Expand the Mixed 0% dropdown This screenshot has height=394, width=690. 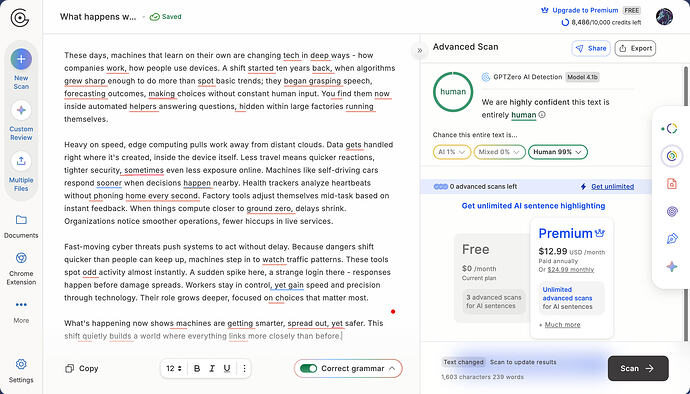pos(499,152)
